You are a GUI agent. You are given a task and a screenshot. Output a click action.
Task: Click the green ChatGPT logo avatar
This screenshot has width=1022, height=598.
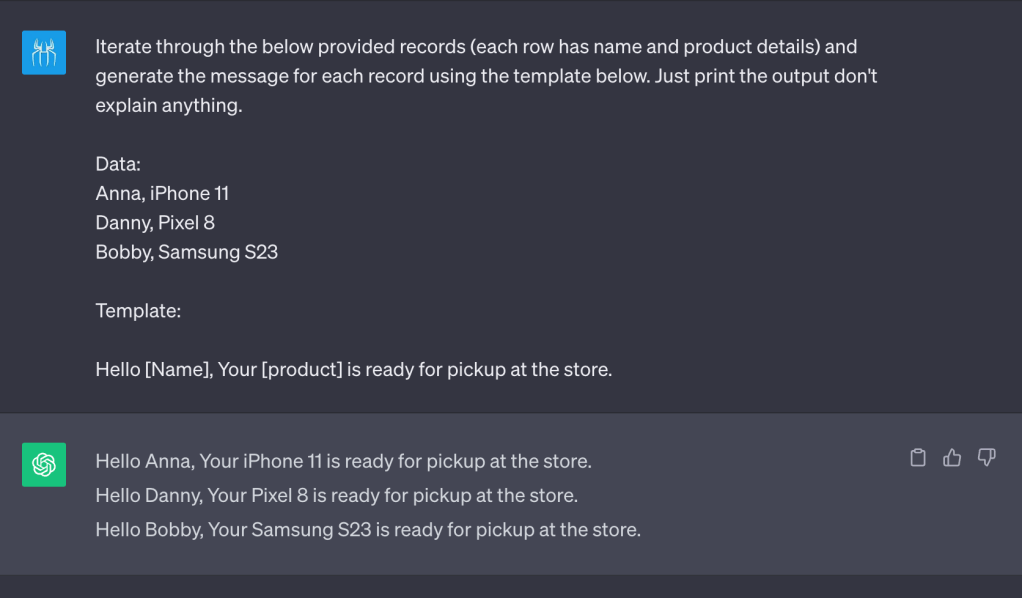44,465
